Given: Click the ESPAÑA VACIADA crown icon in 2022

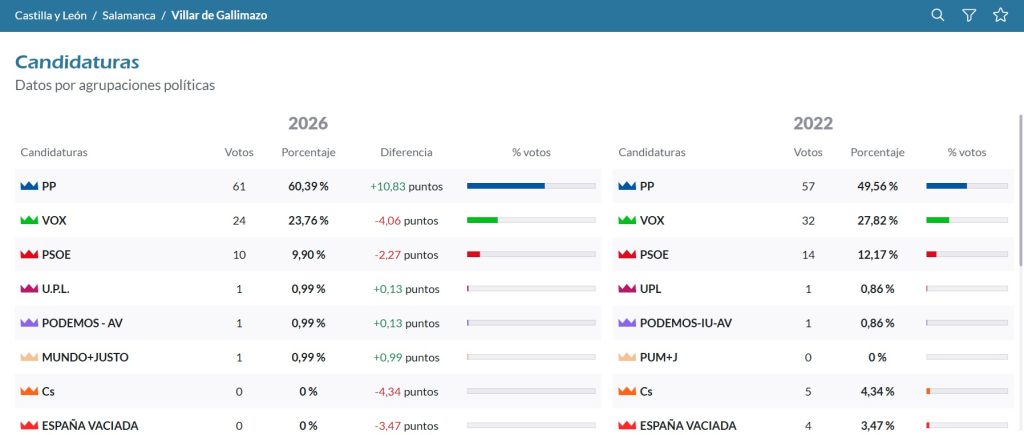Looking at the screenshot, I should (x=627, y=426).
